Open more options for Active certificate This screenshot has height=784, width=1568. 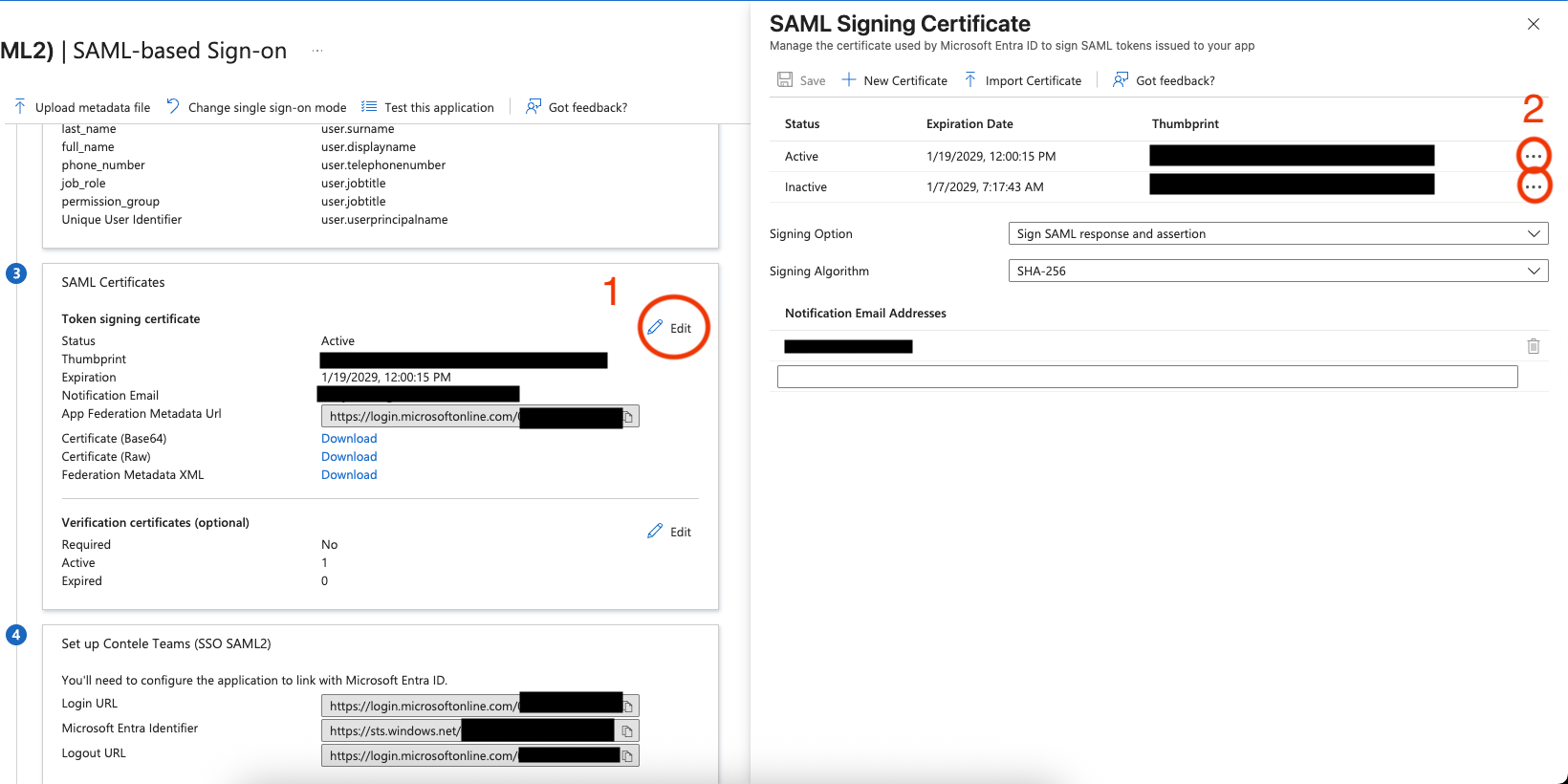(1533, 156)
